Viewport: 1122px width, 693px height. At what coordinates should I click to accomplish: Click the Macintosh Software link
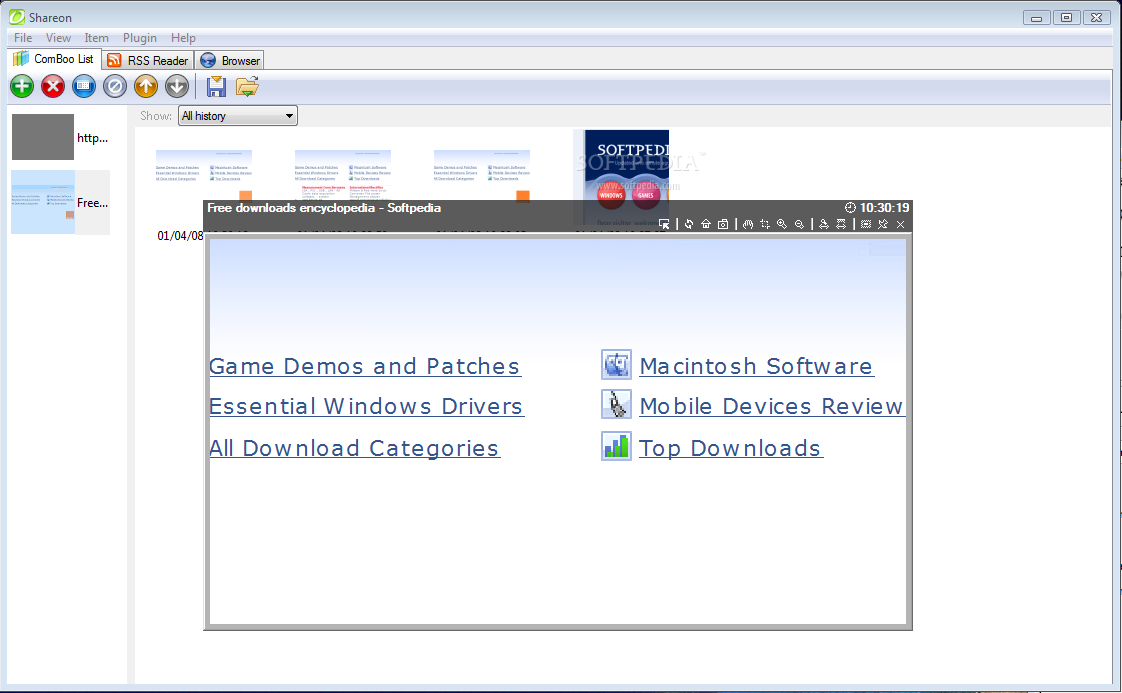pos(756,366)
